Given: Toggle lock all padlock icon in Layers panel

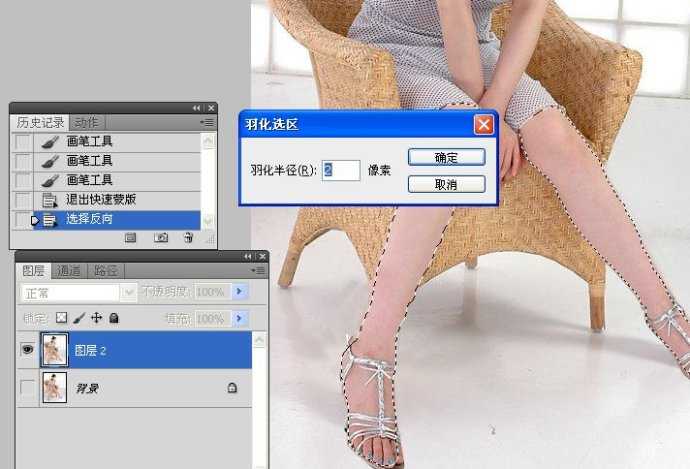Looking at the screenshot, I should click(x=114, y=318).
